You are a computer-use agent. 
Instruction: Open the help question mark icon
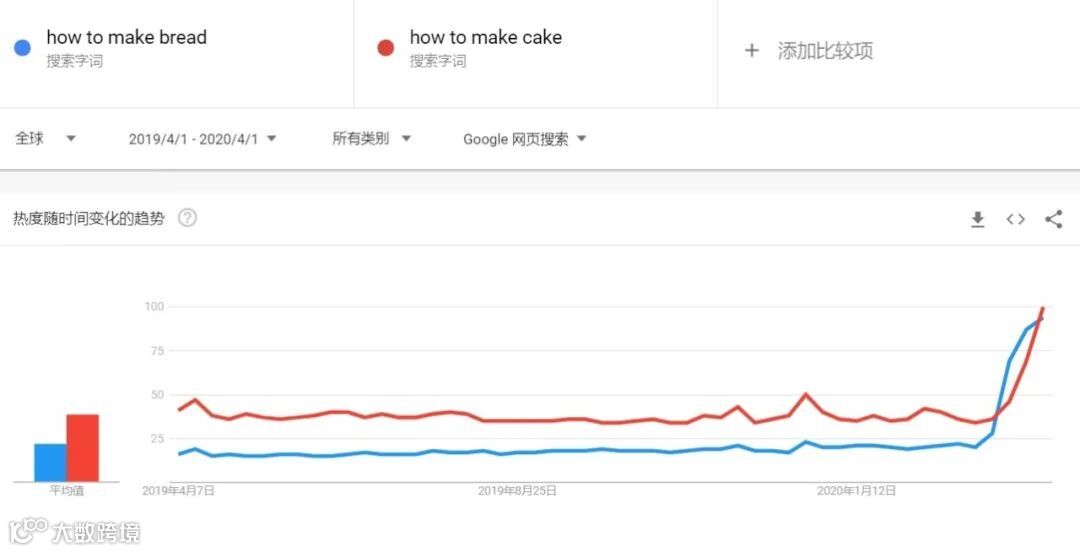(187, 218)
